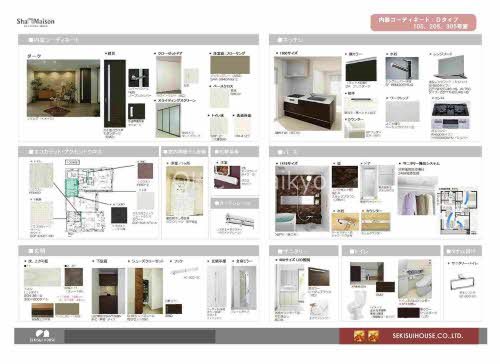The height and width of the screenshot is (364, 500).
Task: Click the SEKISUIHOUSE.CO.,LTD. text
Action: (x=428, y=336)
